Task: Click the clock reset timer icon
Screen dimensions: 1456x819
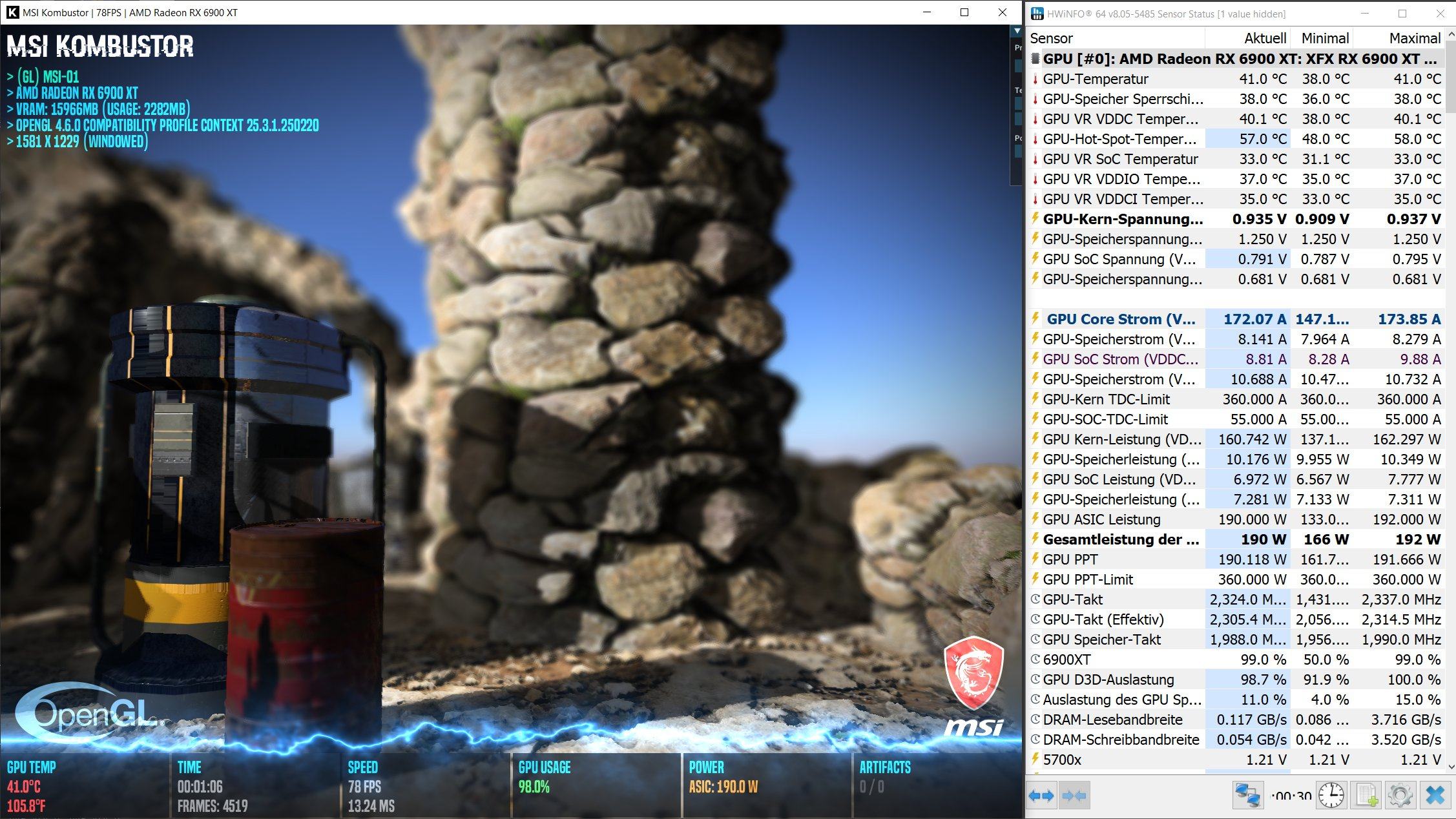Action: click(1331, 796)
